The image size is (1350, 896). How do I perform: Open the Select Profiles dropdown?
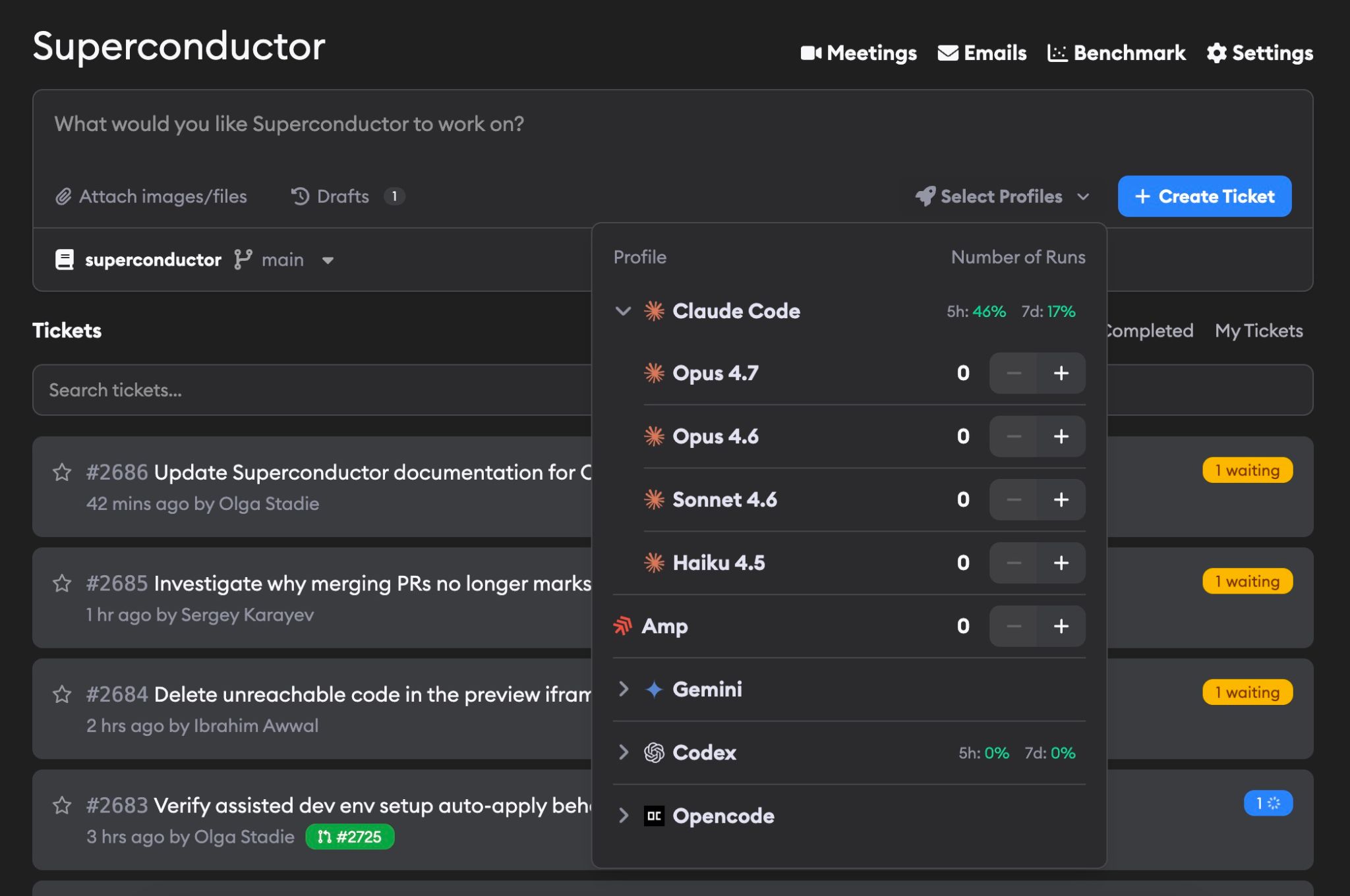(1002, 196)
